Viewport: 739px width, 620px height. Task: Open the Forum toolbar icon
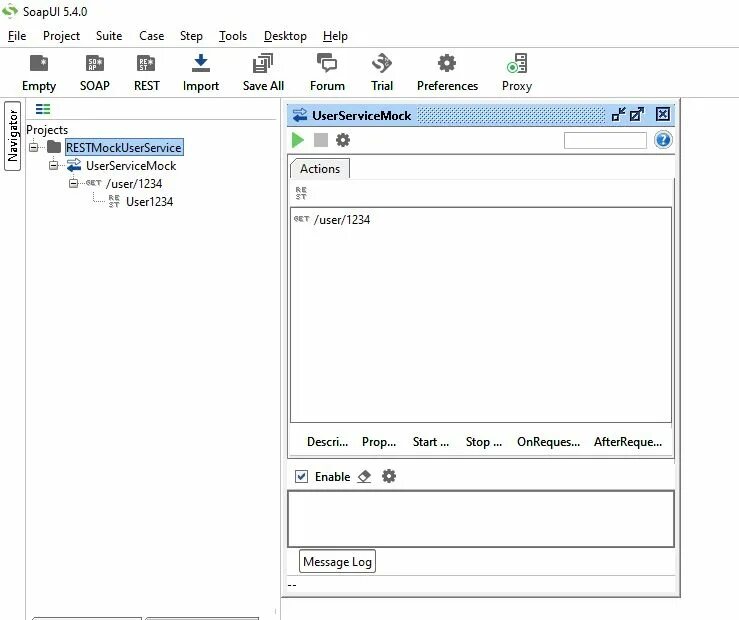point(327,72)
